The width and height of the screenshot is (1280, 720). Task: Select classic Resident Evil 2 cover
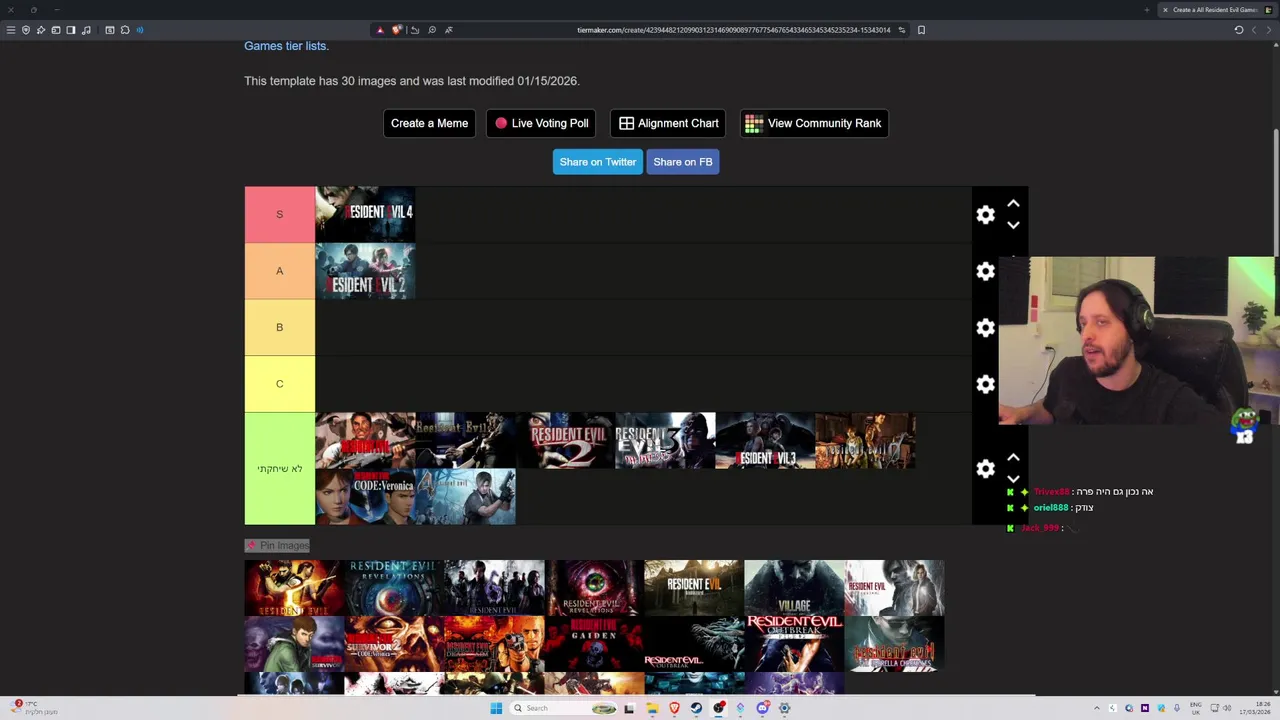click(565, 440)
